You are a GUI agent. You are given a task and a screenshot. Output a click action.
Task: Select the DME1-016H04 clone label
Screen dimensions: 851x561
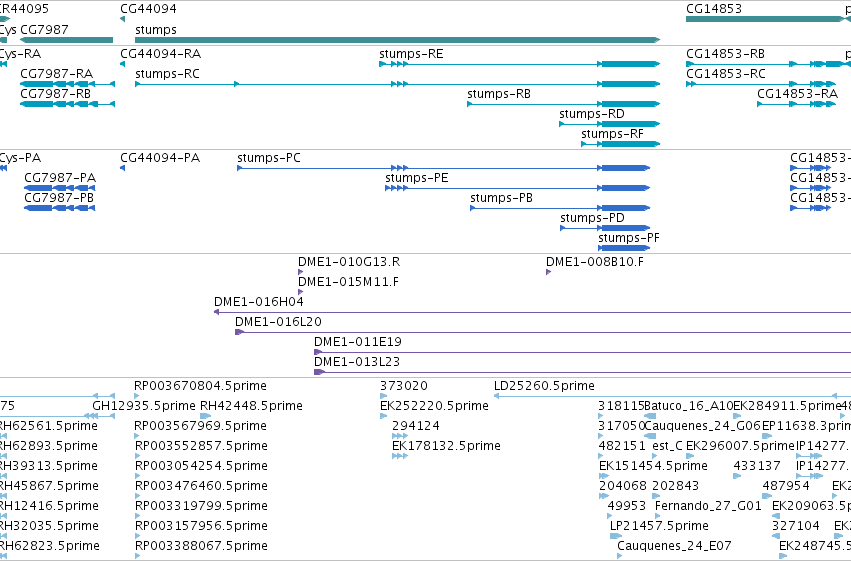click(x=259, y=302)
